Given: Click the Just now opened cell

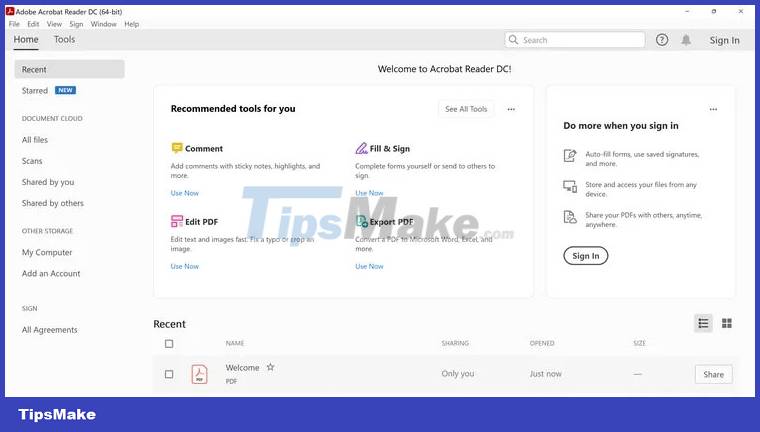Looking at the screenshot, I should (x=545, y=374).
